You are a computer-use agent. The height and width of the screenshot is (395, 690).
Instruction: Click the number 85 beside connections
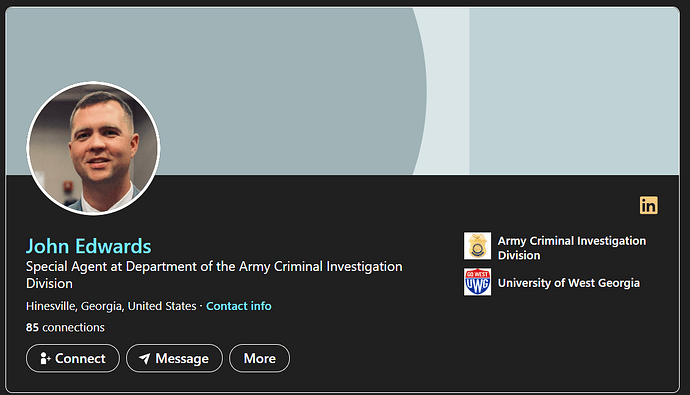point(32,327)
